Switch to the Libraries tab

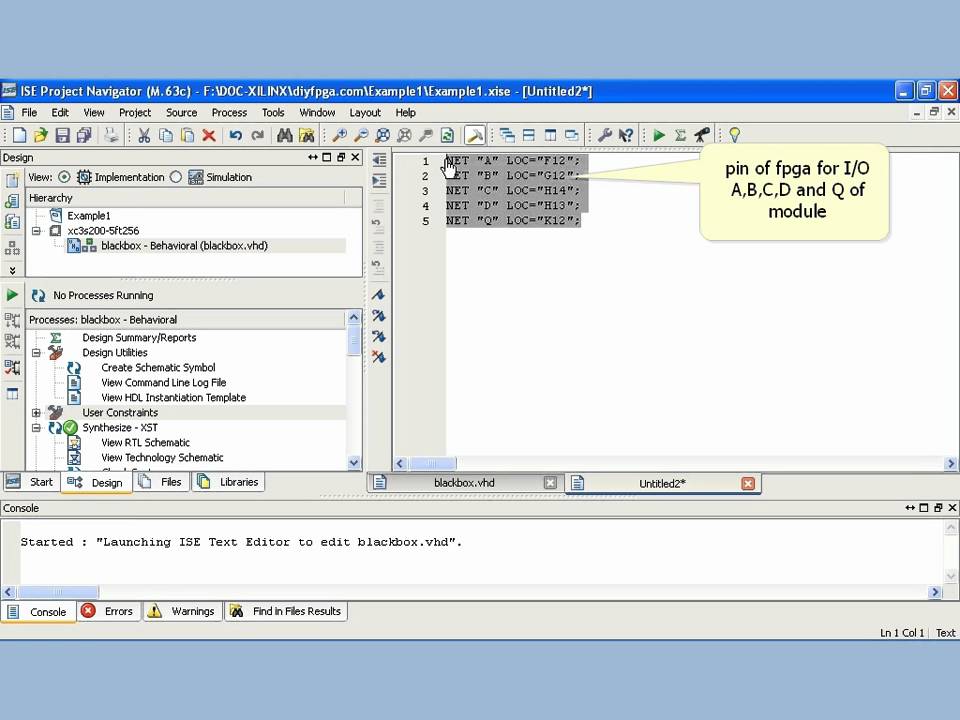[228, 482]
